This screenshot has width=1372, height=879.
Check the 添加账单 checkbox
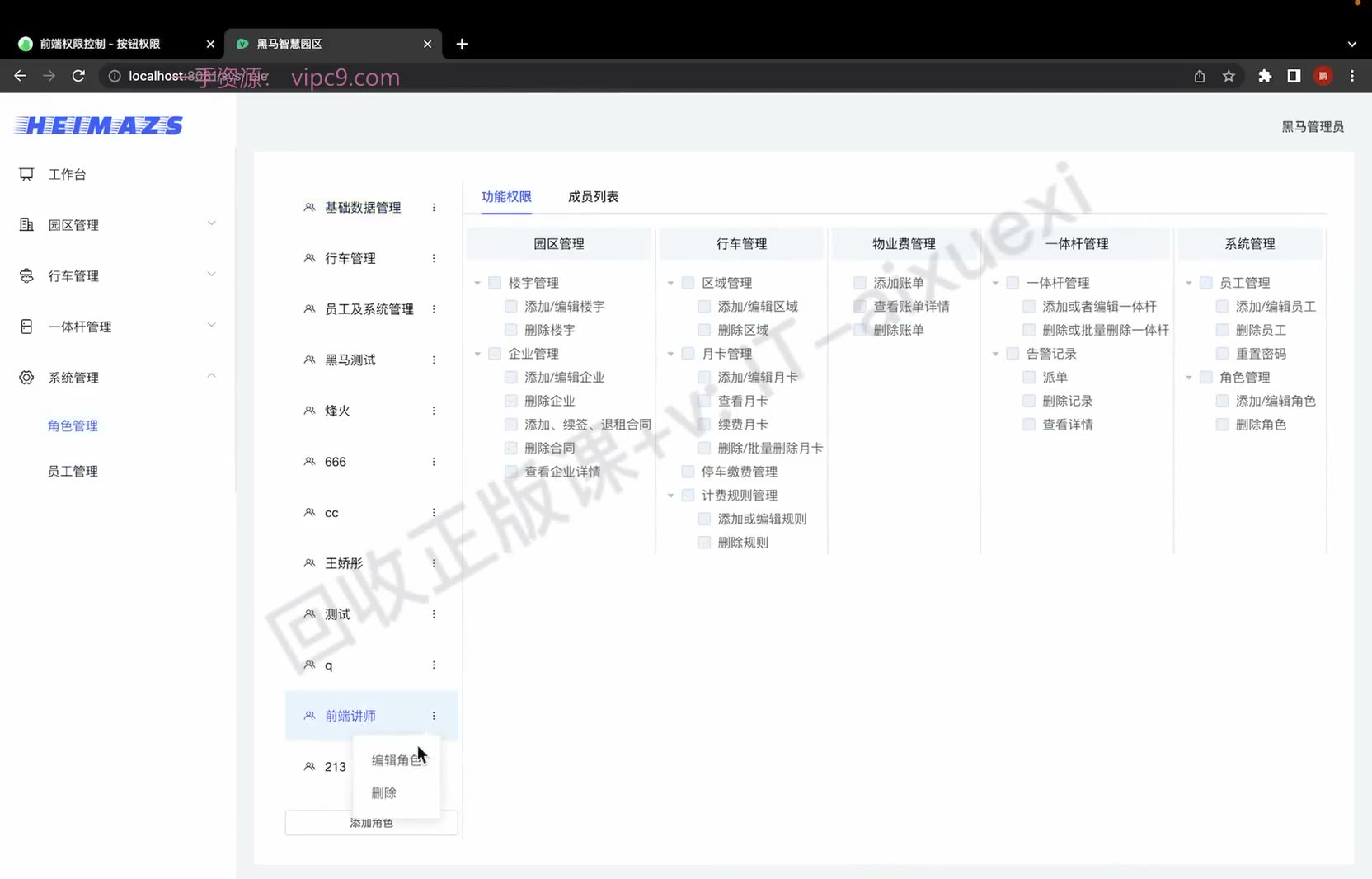[x=860, y=283]
